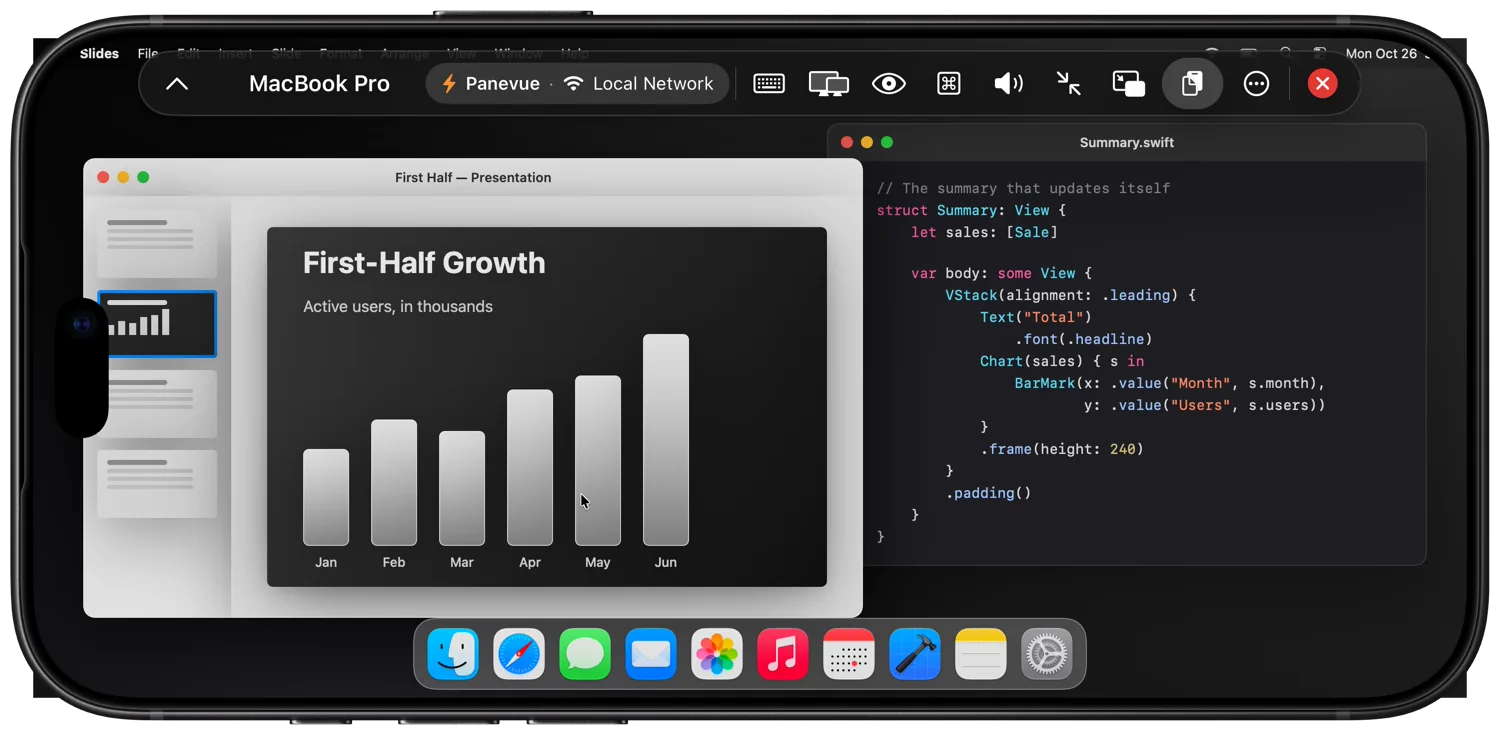Open Photos in the Dock
This screenshot has width=1500, height=735.
(717, 655)
